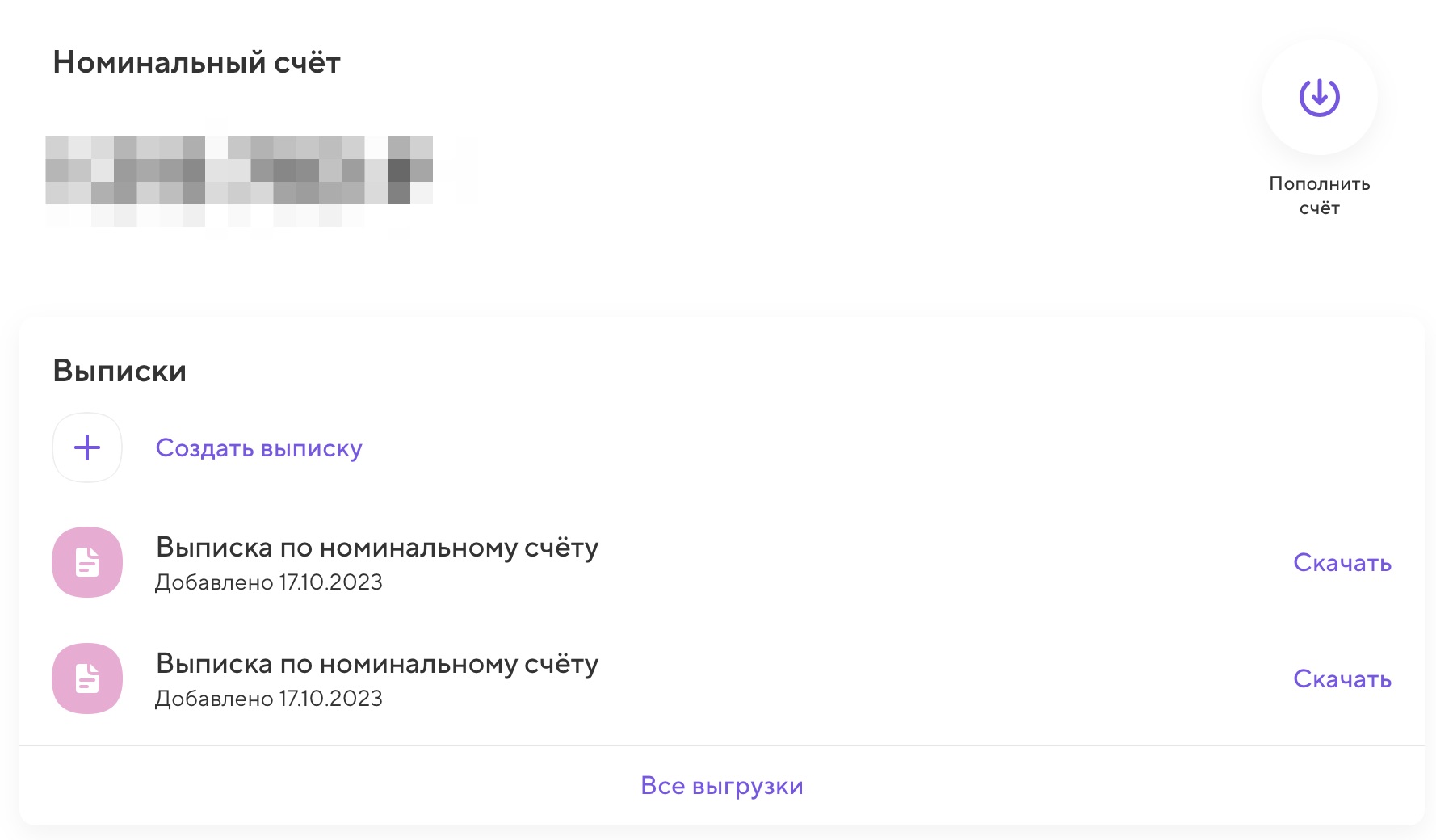
Task: Click first statement's "Добавлено 17.10.2023" date
Action: point(268,582)
